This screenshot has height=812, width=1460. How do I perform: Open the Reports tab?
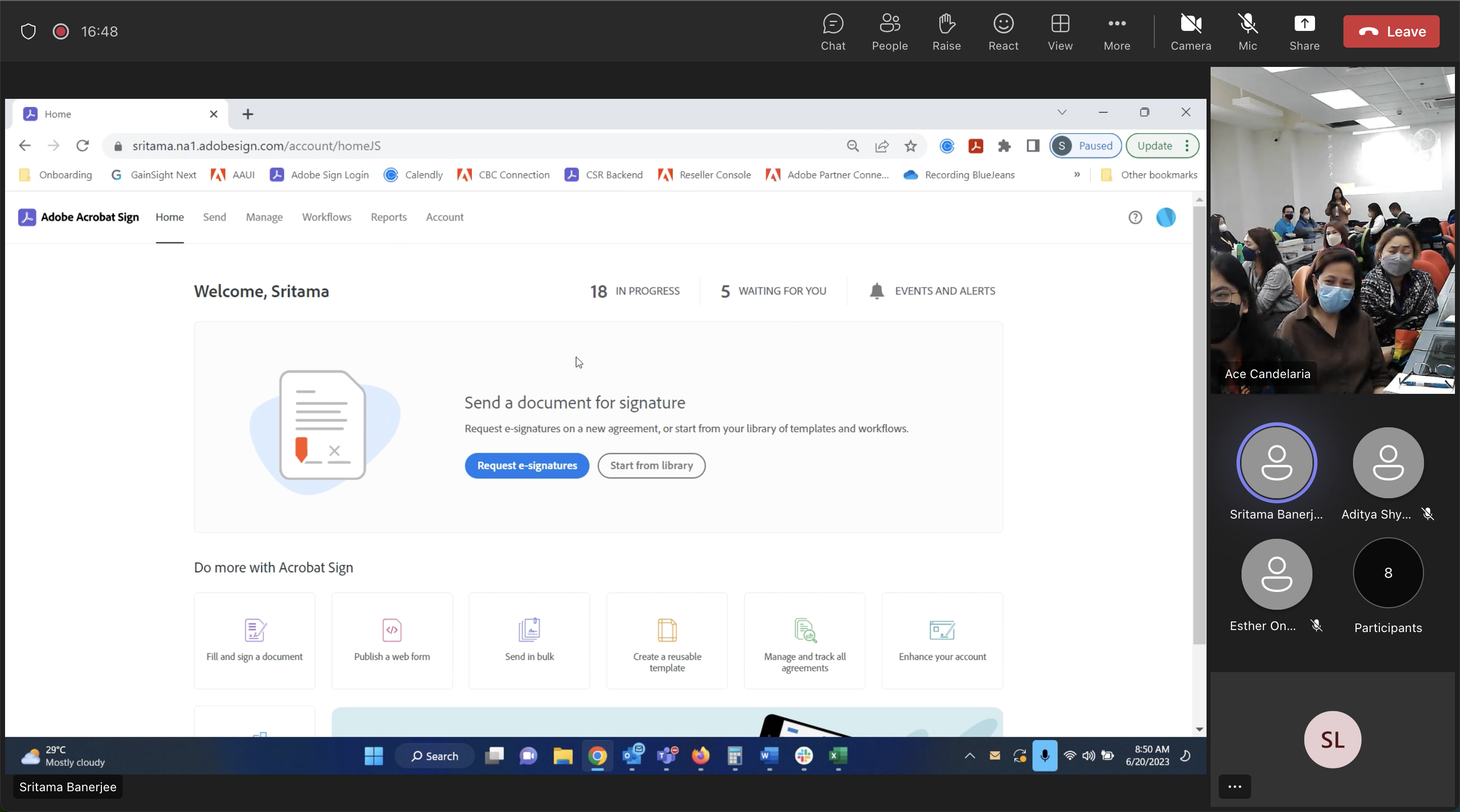(389, 217)
